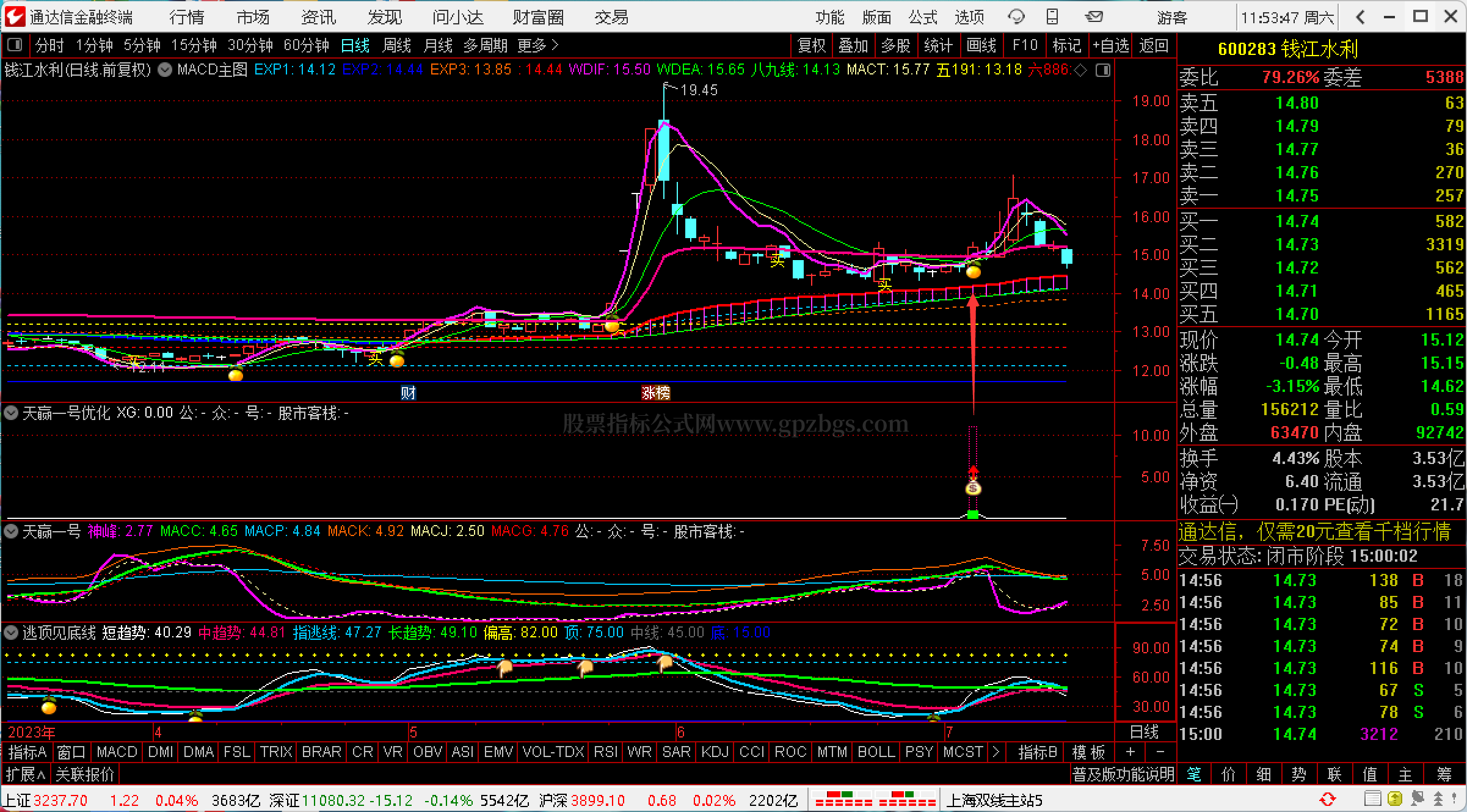Open the 资讯 menu
The image size is (1467, 812).
pos(319,17)
